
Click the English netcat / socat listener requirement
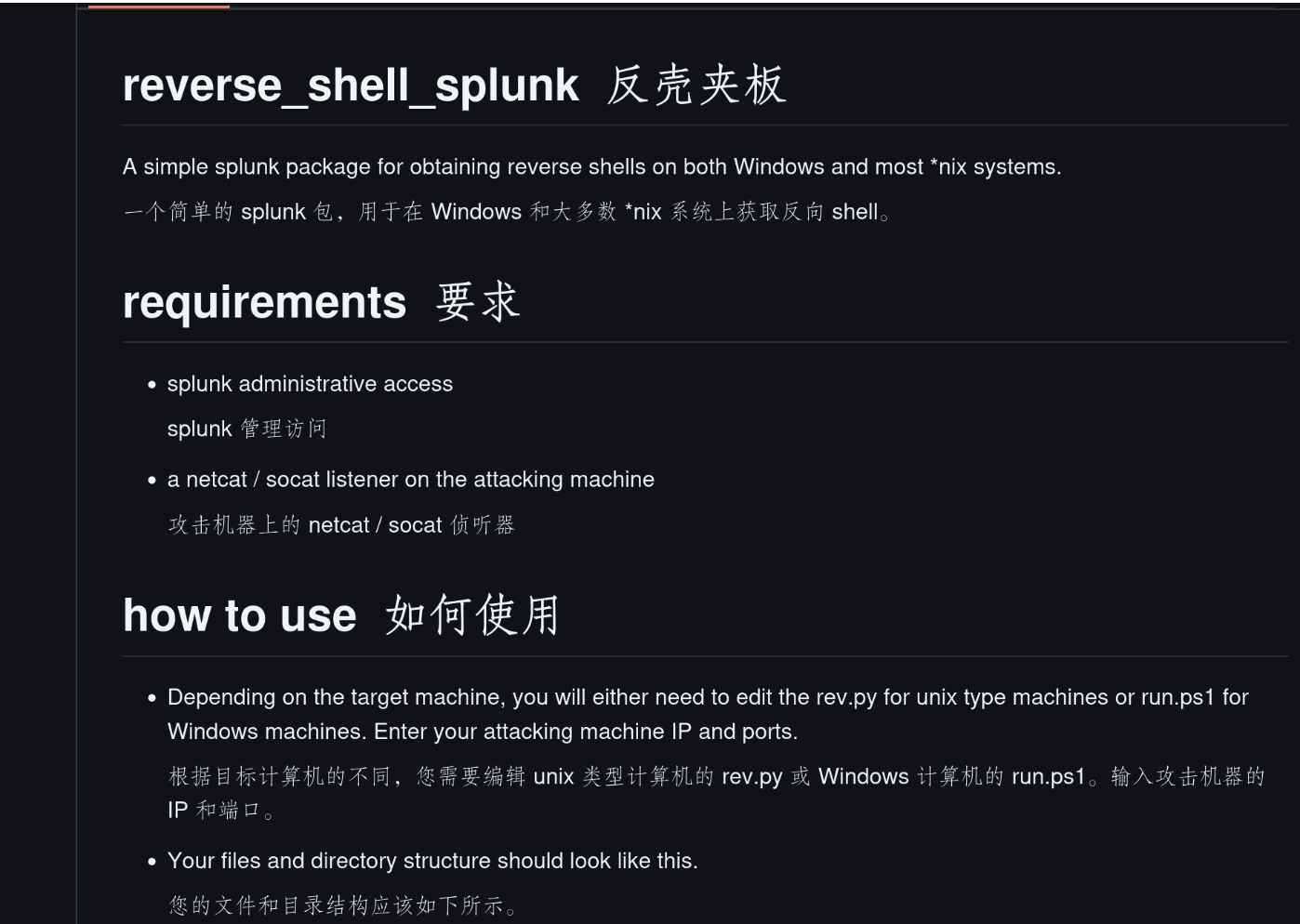(x=410, y=480)
